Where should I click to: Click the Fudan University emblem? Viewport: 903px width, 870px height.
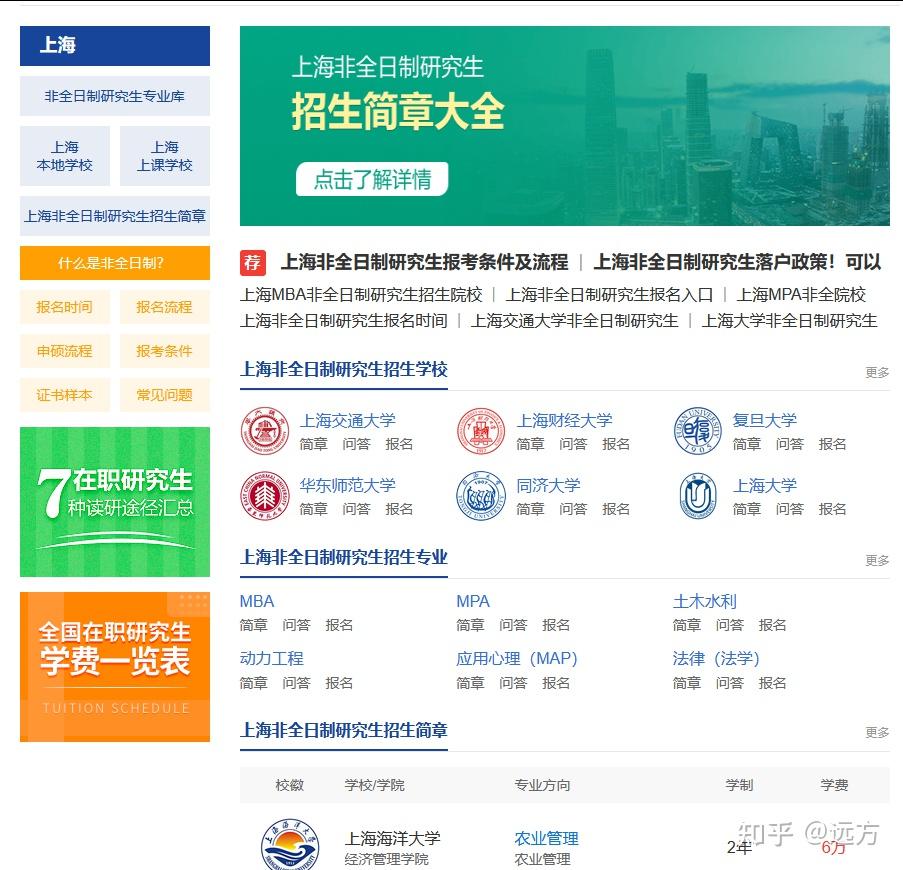pos(697,431)
